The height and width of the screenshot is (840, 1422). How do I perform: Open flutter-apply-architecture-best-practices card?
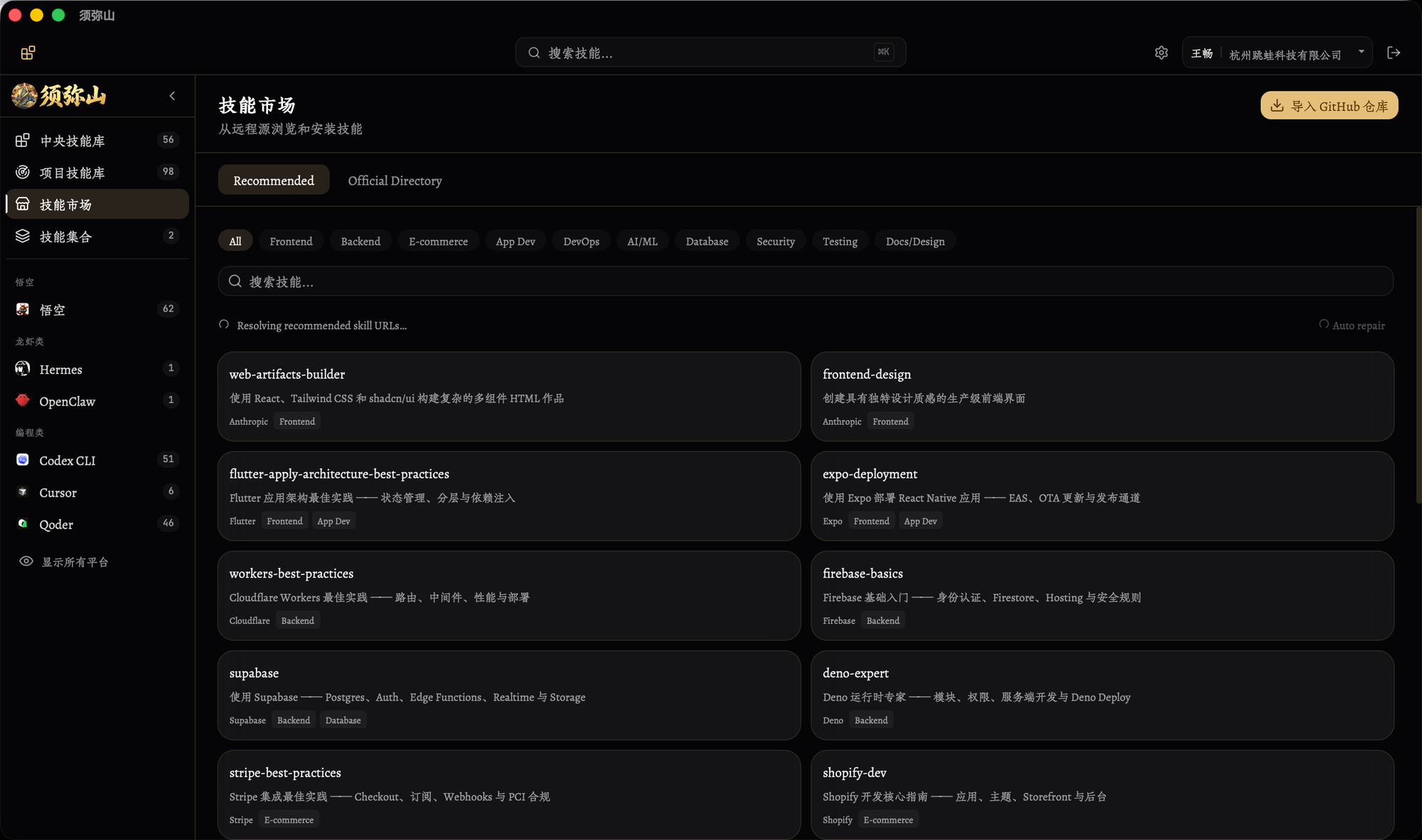click(509, 496)
